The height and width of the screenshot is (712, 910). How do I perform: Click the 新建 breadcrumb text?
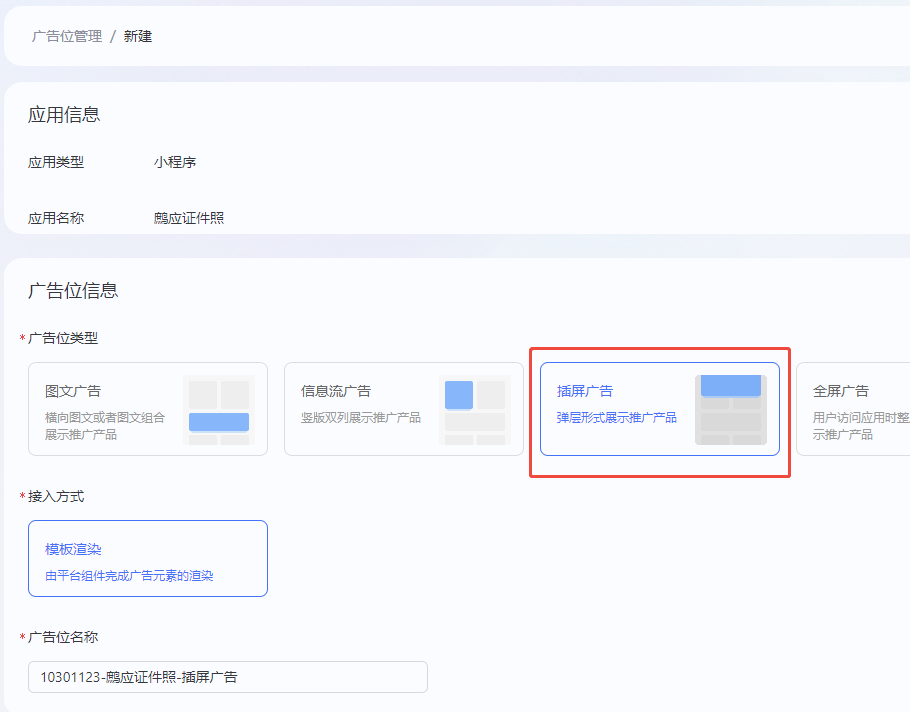click(138, 36)
